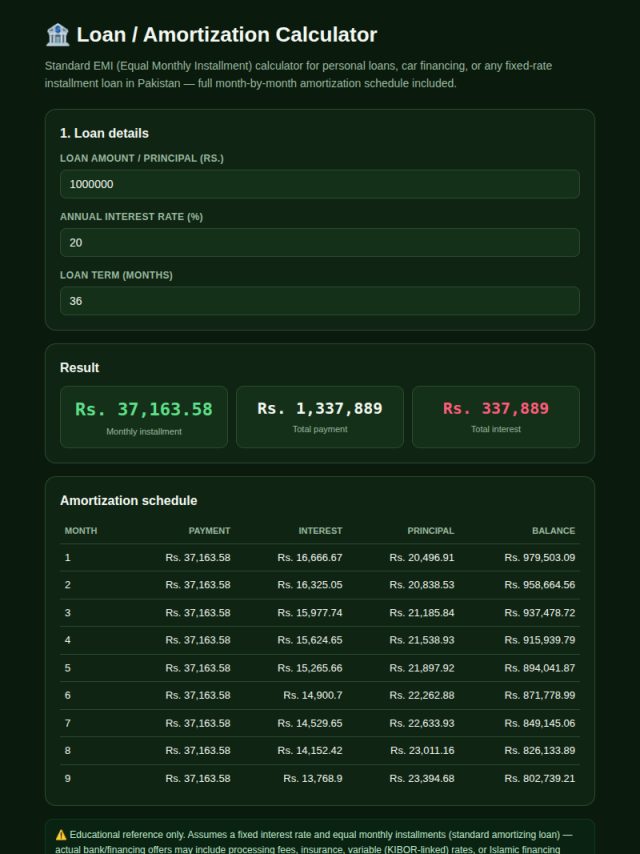The height and width of the screenshot is (854, 640).
Task: Click the PAYMENT column header
Action: pyautogui.click(x=209, y=530)
